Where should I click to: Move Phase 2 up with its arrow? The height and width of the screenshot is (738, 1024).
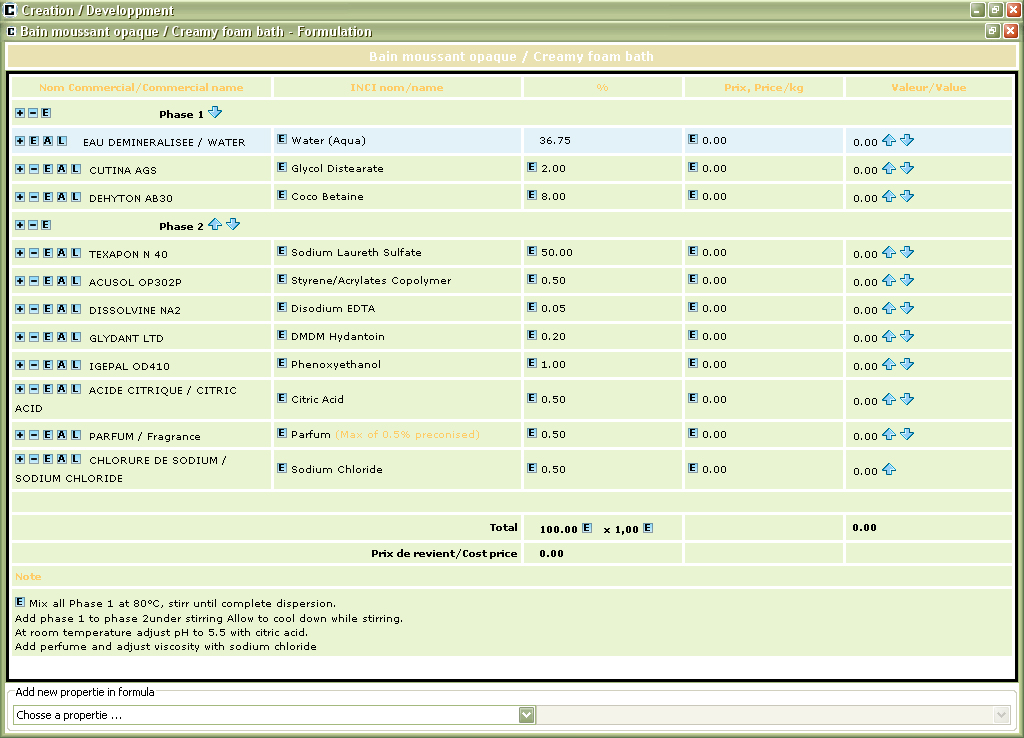[x=215, y=225]
